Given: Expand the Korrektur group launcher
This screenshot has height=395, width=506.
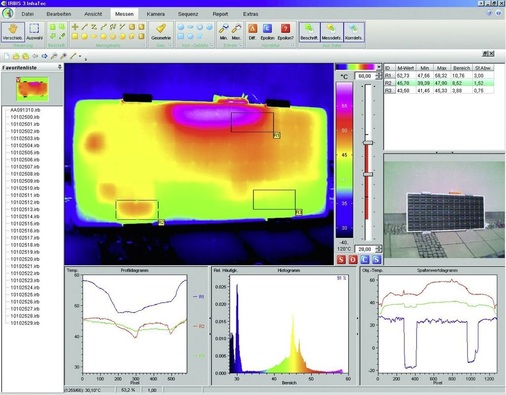Looking at the screenshot, I should (293, 45).
